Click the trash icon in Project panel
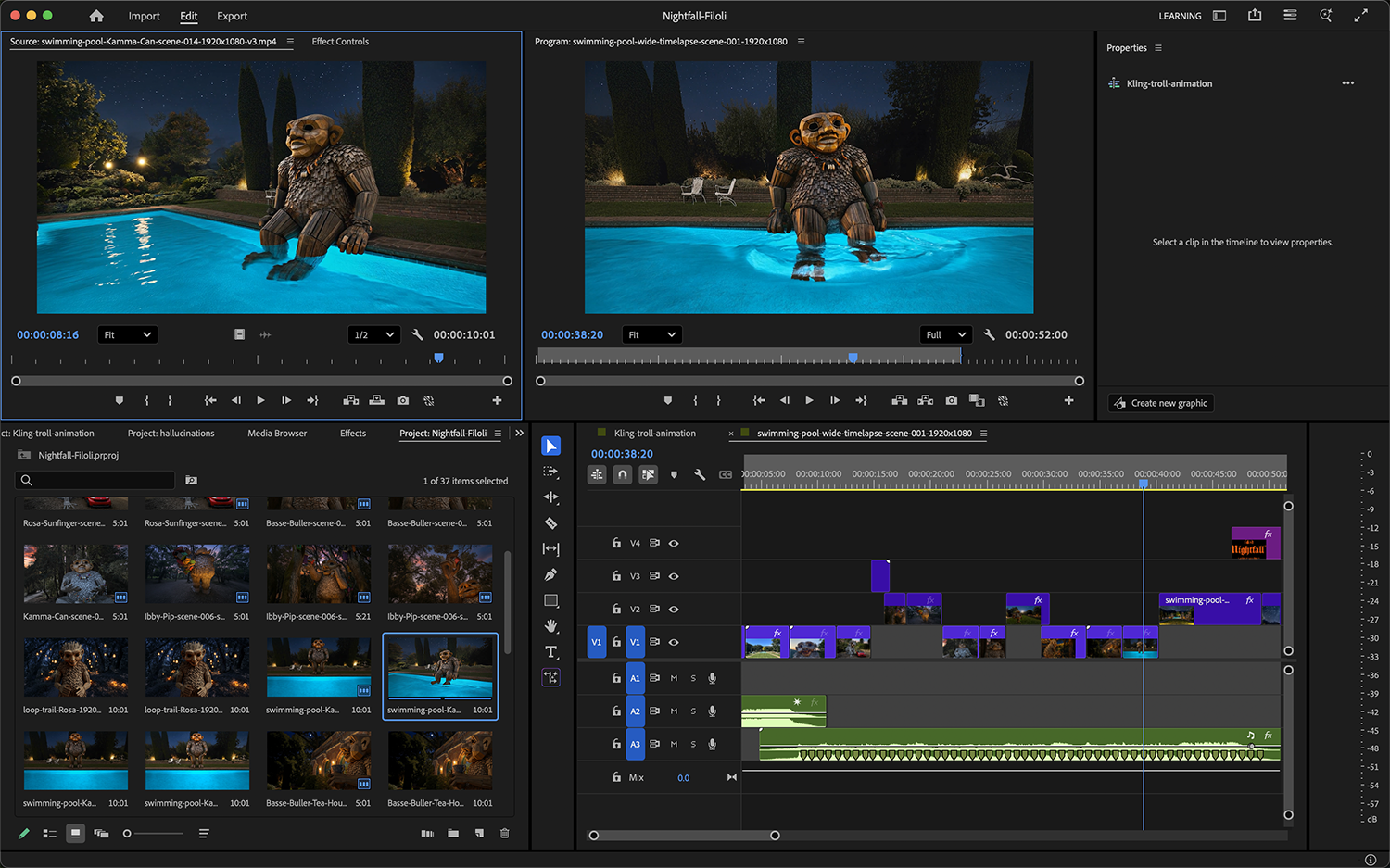1390x868 pixels. point(505,834)
